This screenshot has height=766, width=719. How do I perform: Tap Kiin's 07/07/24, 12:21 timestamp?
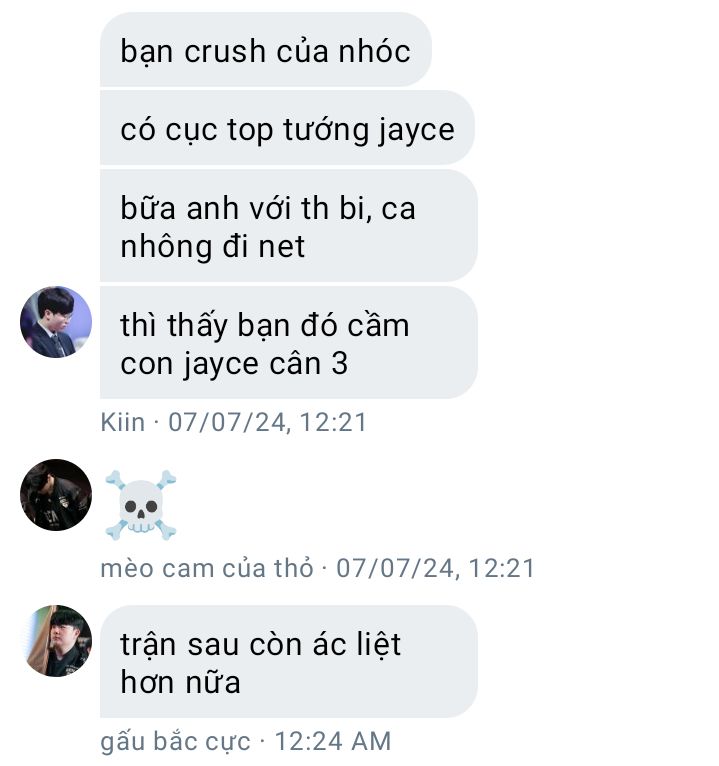pos(267,422)
